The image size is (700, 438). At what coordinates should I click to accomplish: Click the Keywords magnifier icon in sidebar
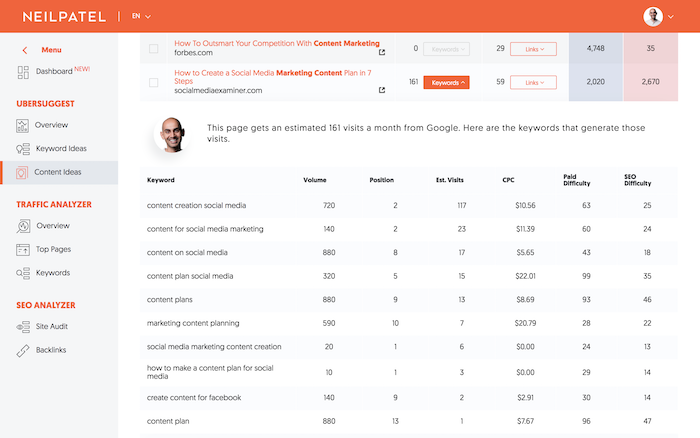[23, 273]
